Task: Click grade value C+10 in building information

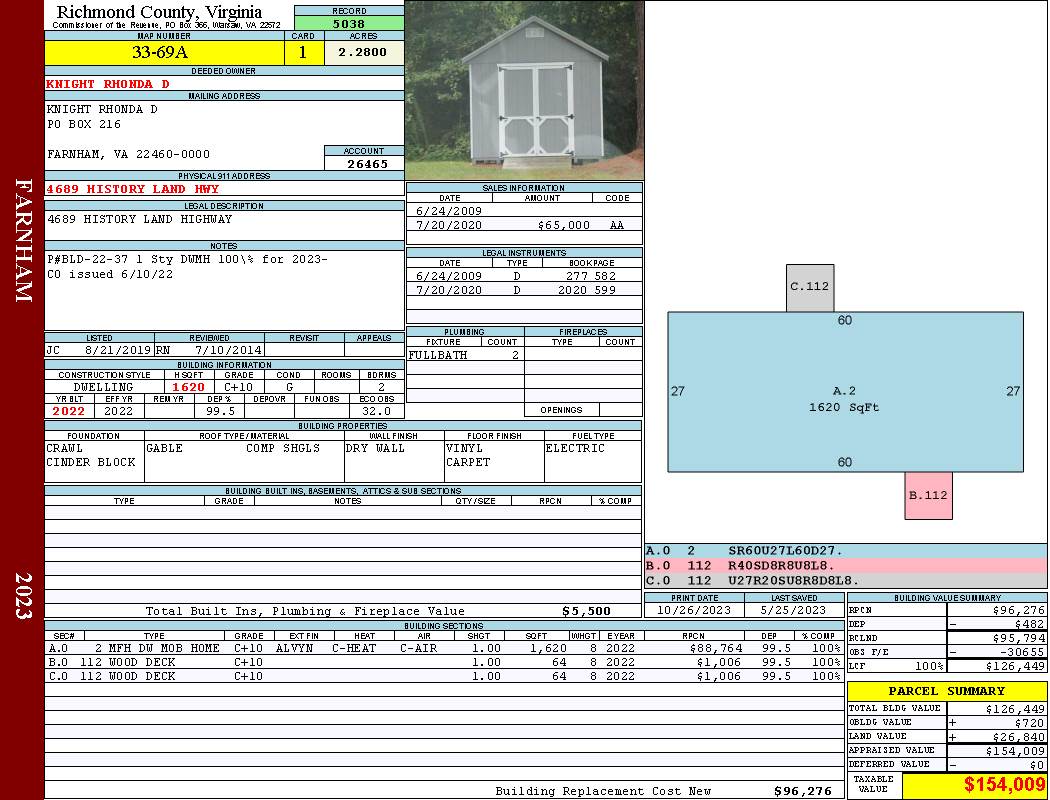Action: [238, 387]
